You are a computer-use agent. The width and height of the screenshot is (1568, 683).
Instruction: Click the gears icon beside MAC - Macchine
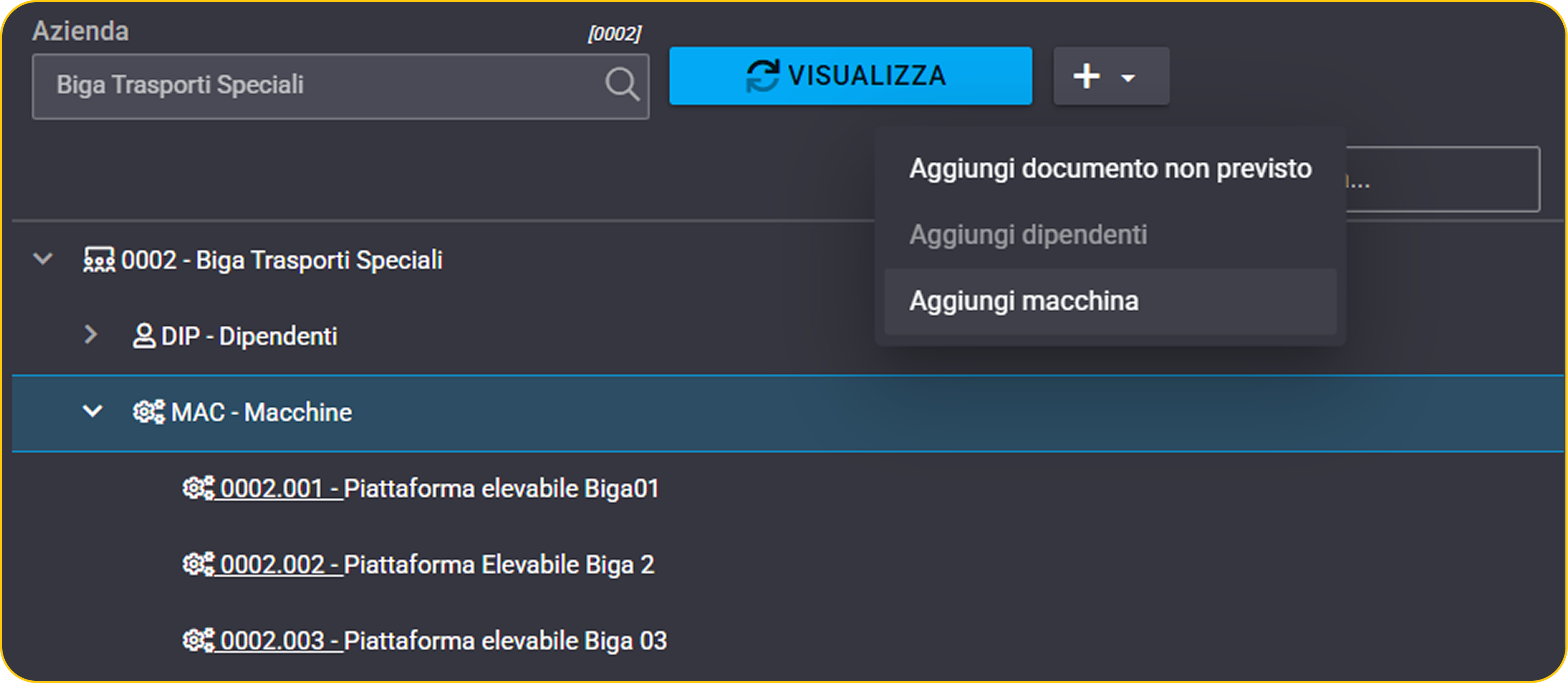[x=148, y=412]
